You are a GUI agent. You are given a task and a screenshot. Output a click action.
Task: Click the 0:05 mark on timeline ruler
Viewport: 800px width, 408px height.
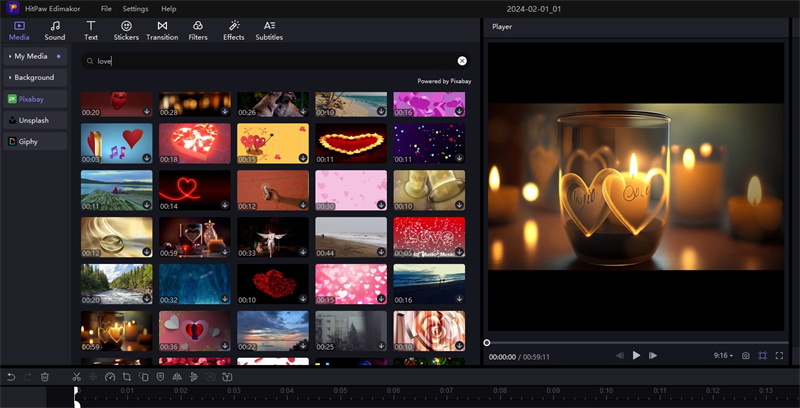click(x=340, y=391)
